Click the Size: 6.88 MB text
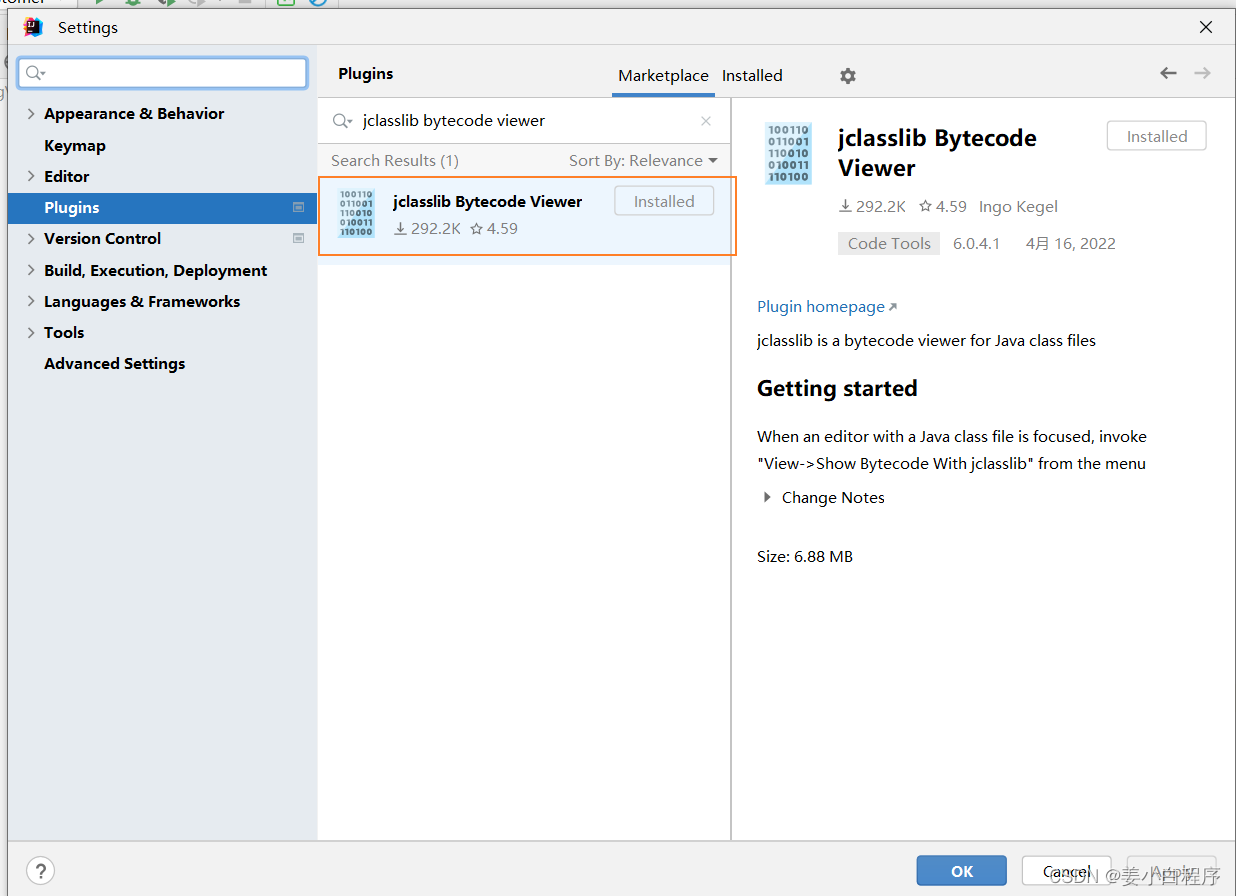The image size is (1236, 896). (x=805, y=556)
